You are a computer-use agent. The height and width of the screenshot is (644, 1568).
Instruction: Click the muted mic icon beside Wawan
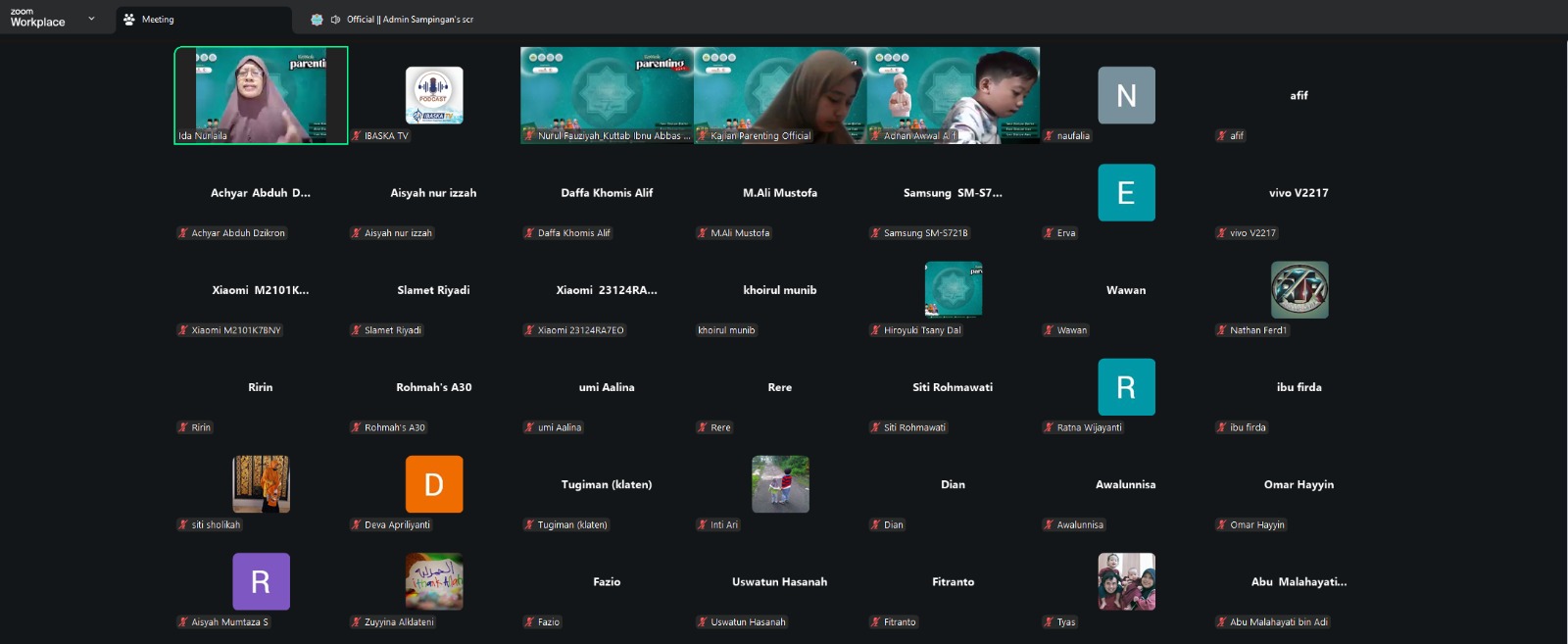click(x=1049, y=330)
